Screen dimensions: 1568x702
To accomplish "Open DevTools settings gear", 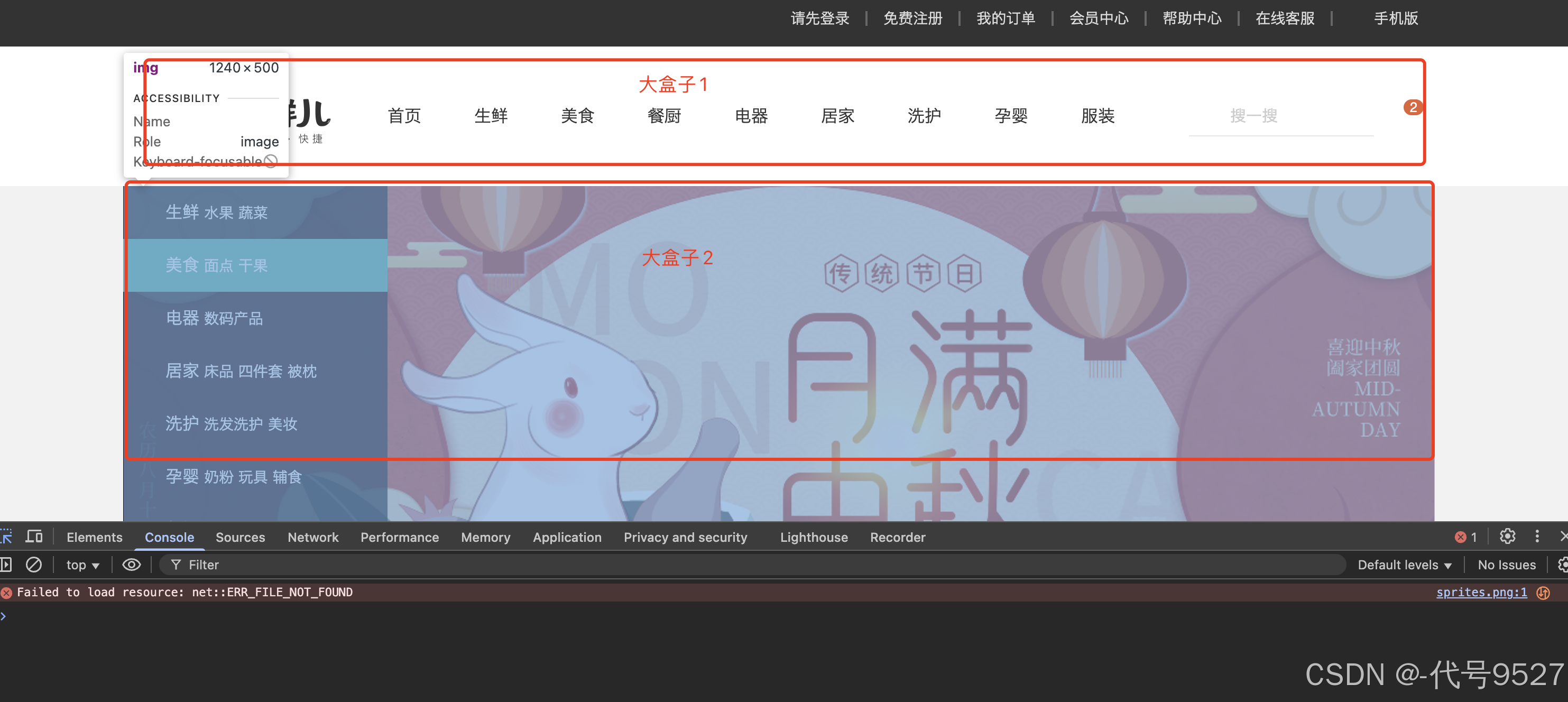I will [1507, 537].
